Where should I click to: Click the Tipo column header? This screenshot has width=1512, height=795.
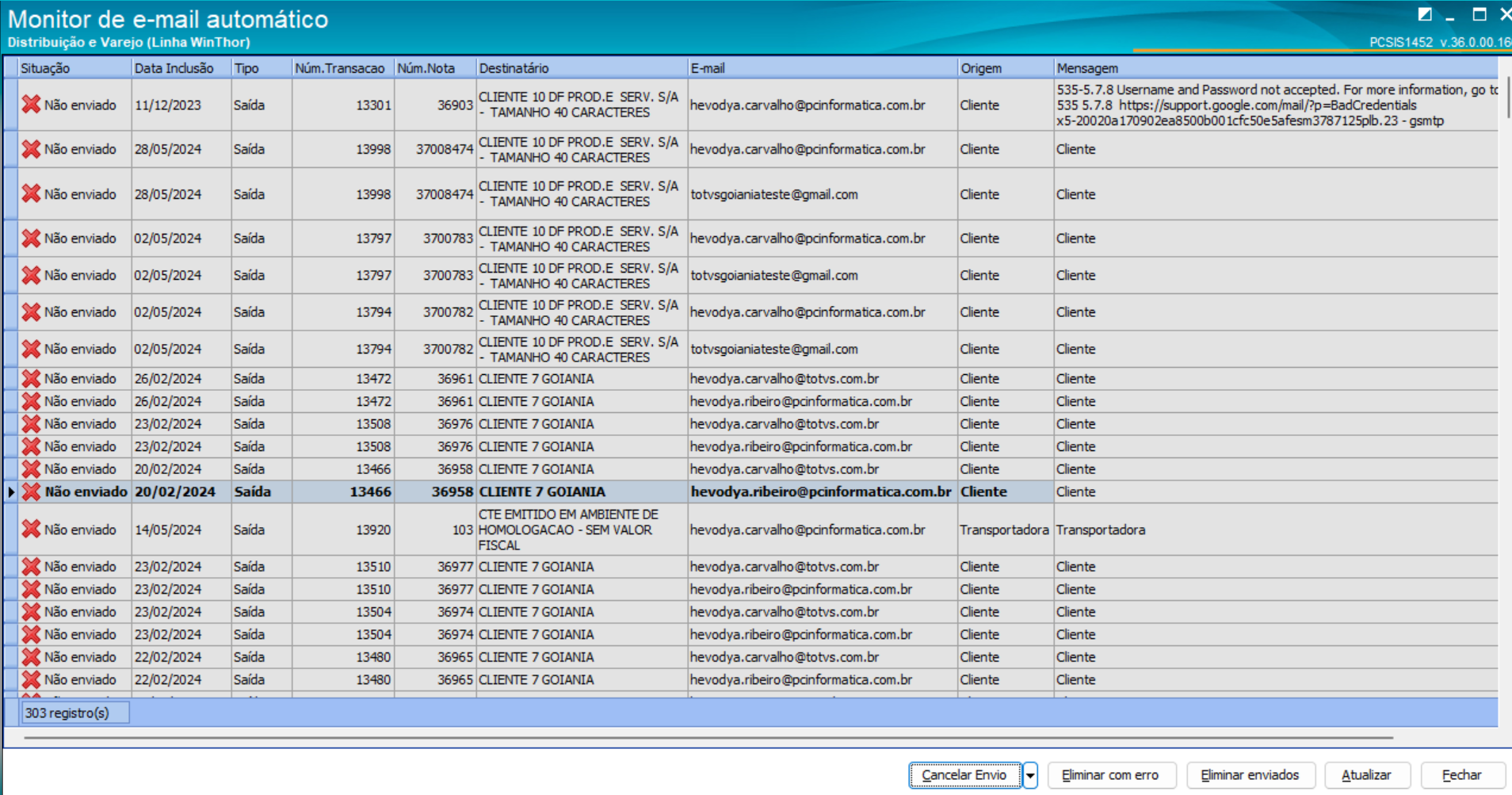(262, 68)
